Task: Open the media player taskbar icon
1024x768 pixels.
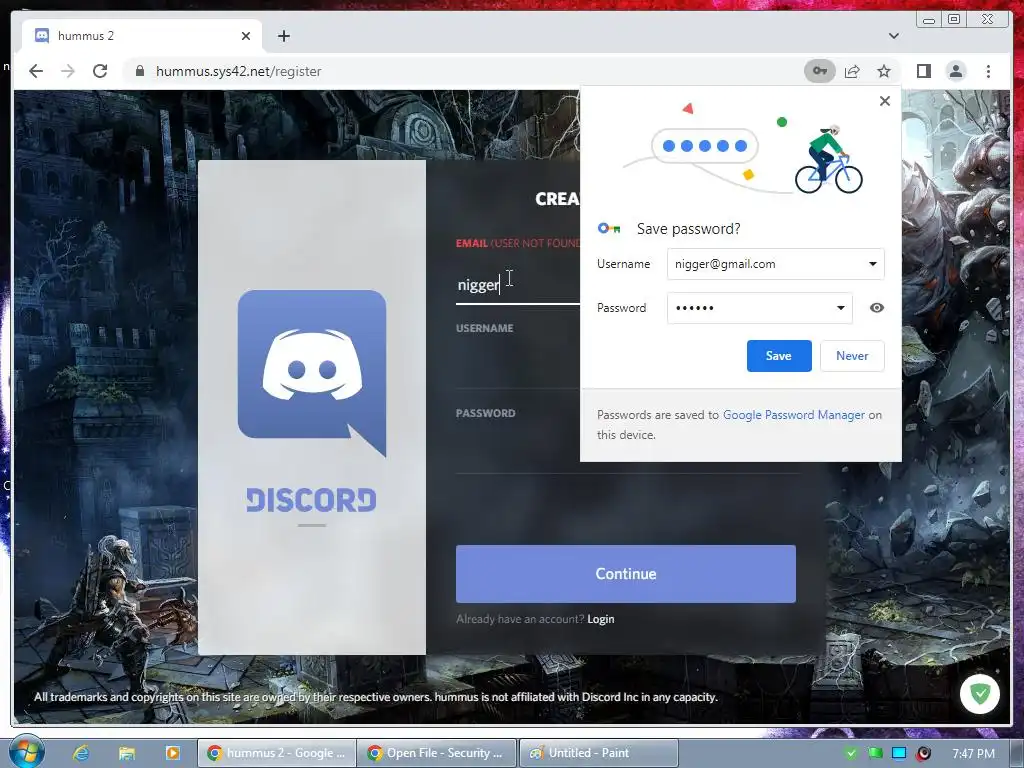Action: pyautogui.click(x=173, y=753)
